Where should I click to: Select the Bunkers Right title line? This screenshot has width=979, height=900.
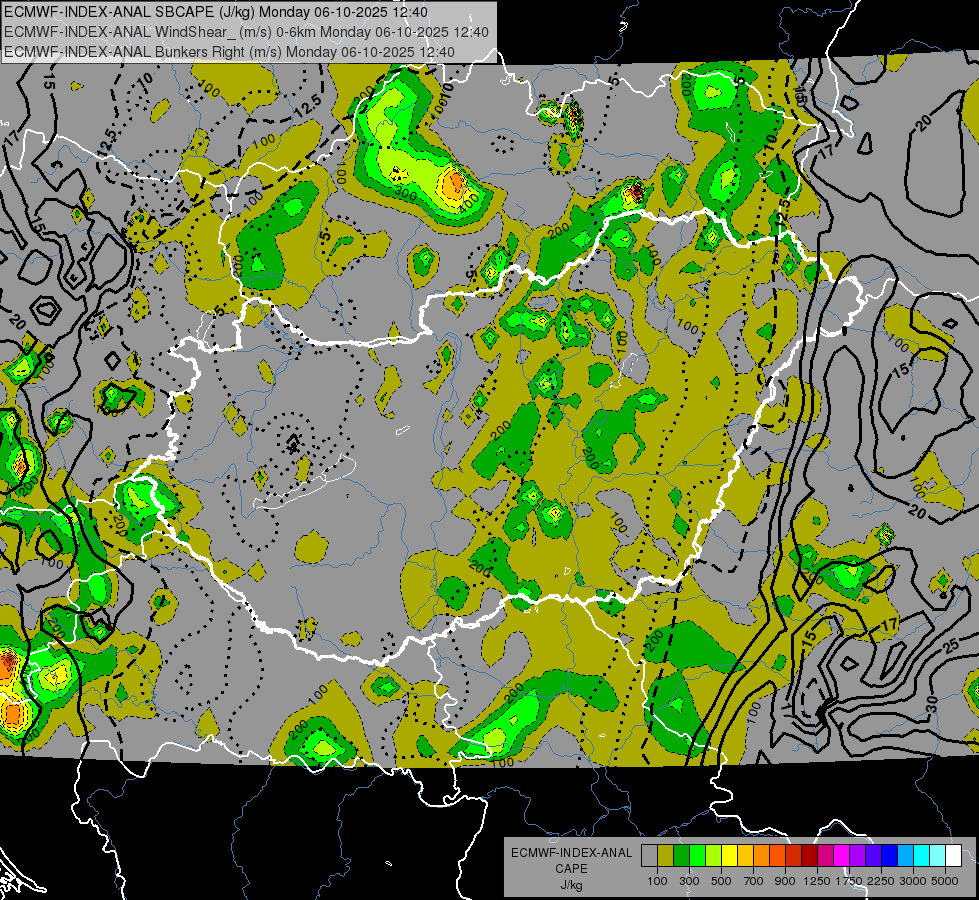229,52
